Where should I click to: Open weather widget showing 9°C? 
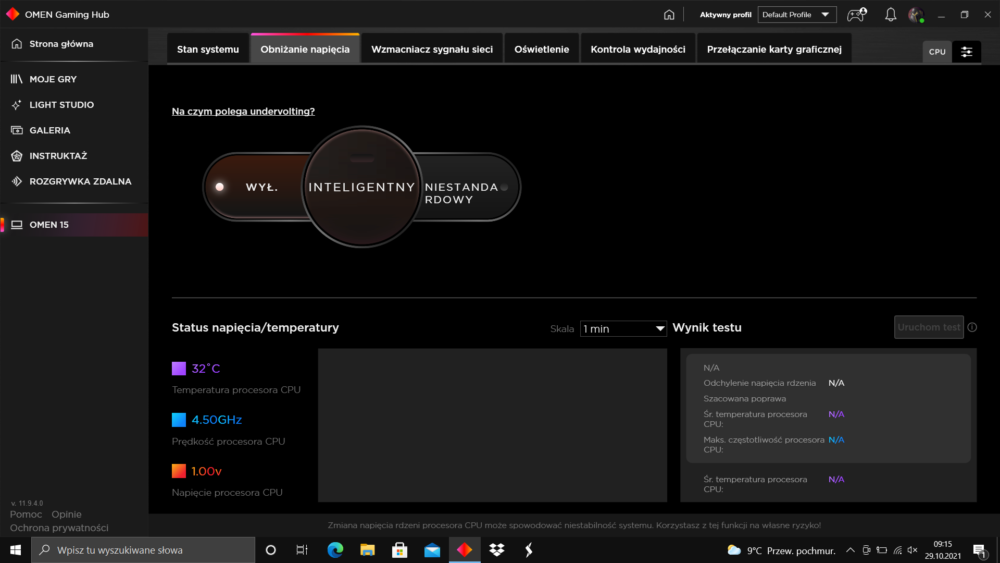(x=781, y=550)
